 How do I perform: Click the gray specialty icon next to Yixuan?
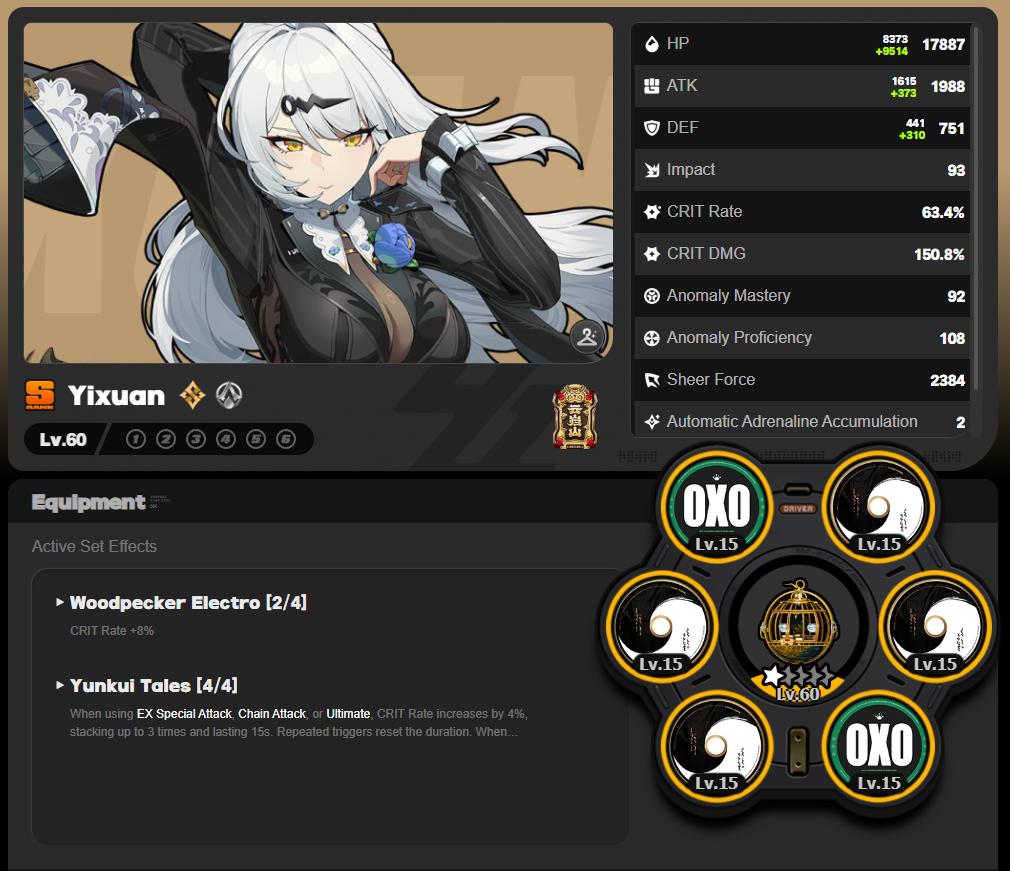coord(229,395)
